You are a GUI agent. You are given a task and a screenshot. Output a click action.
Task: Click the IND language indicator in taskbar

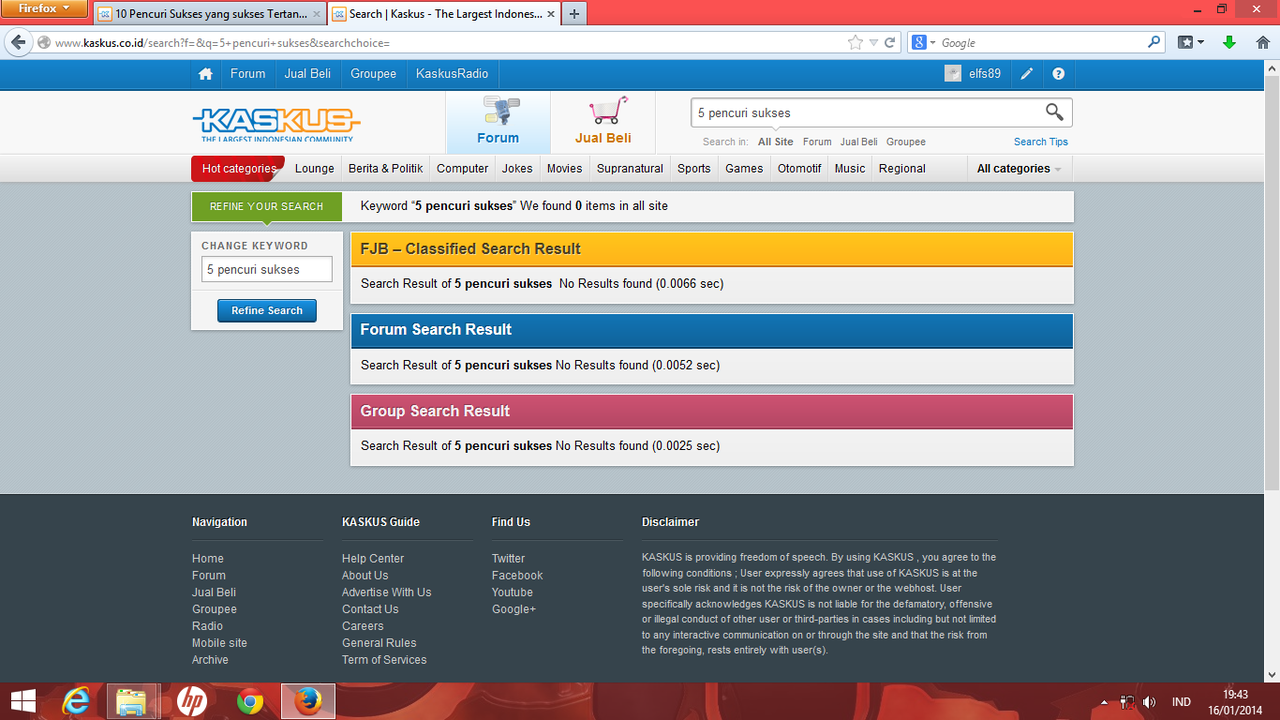tap(1182, 702)
